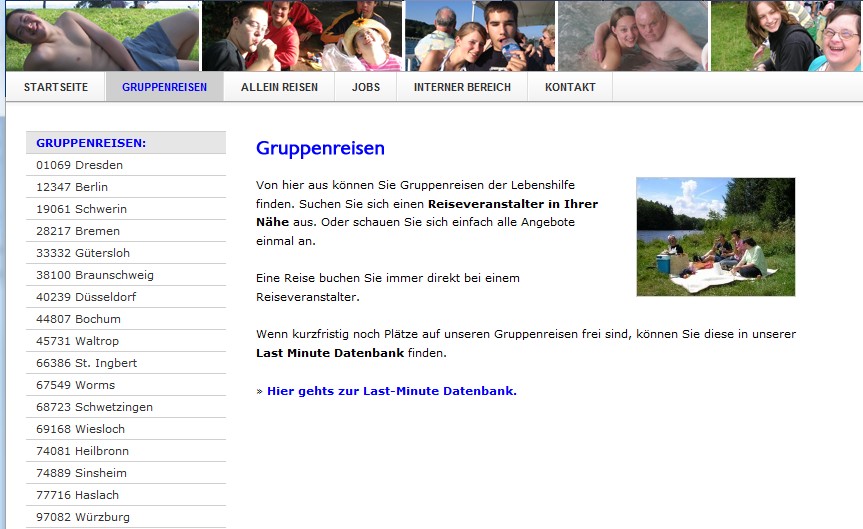Select the Gruppenreisen navigation tab
Viewport: 863px width, 529px height.
164,87
